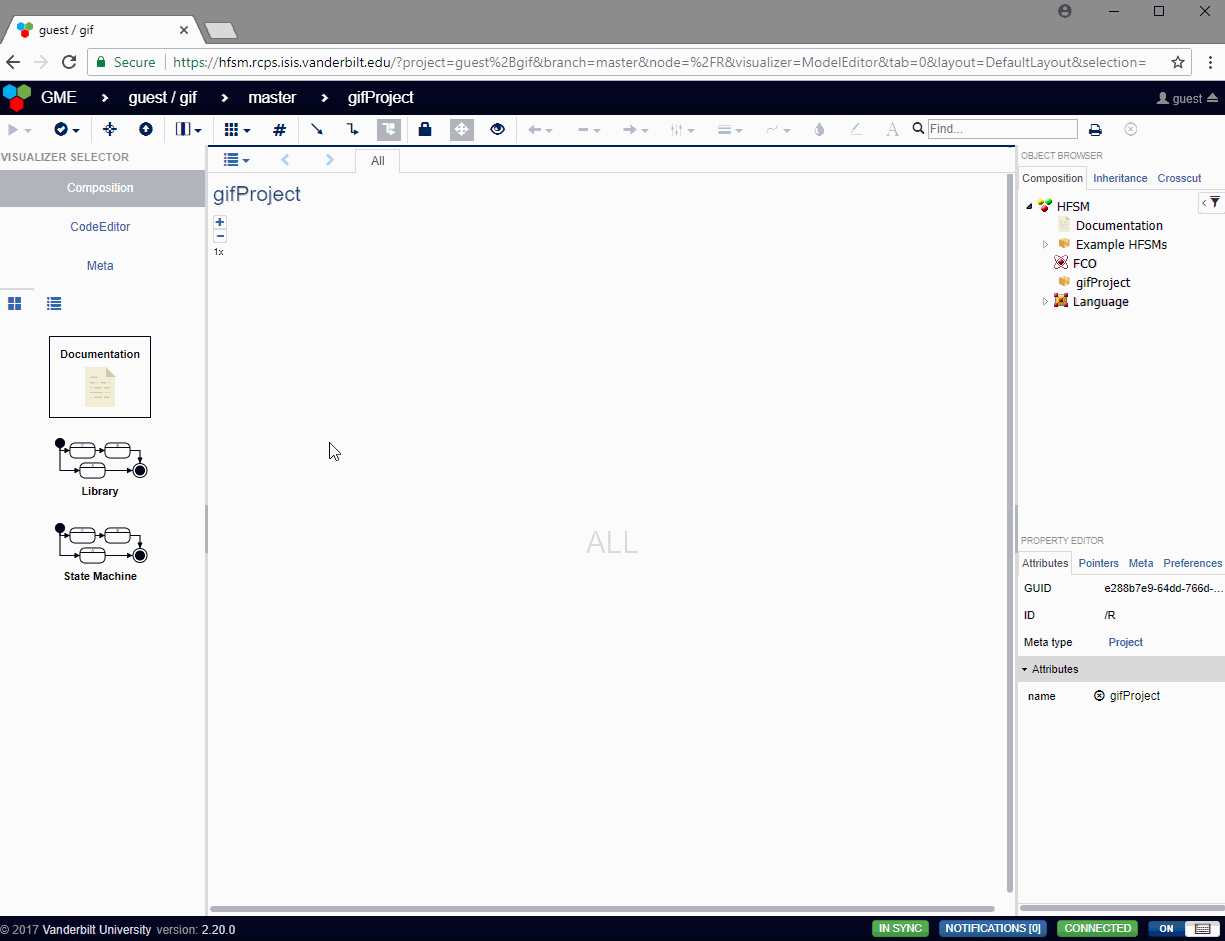Image resolution: width=1225 pixels, height=941 pixels.
Task: Open the Preferences tab
Action: (1193, 563)
